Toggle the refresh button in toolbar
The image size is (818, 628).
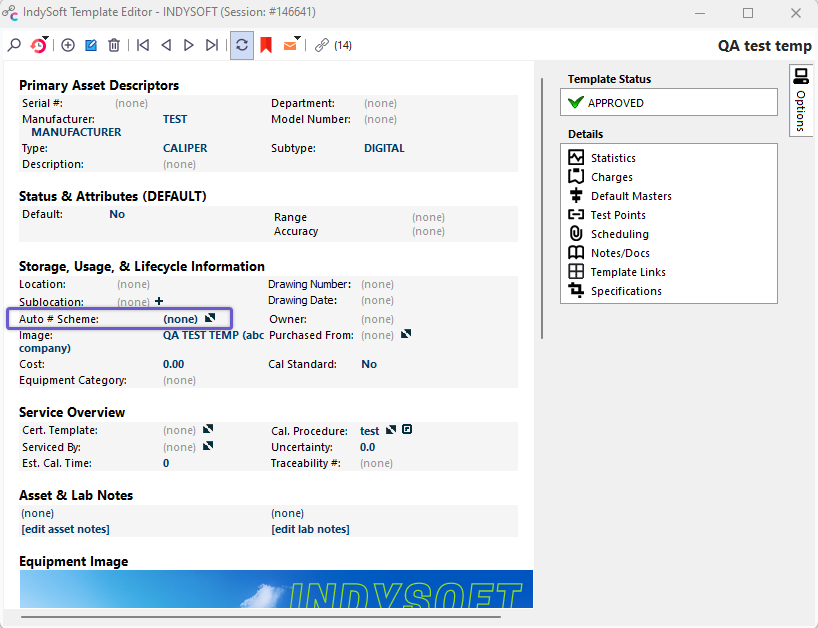241,45
